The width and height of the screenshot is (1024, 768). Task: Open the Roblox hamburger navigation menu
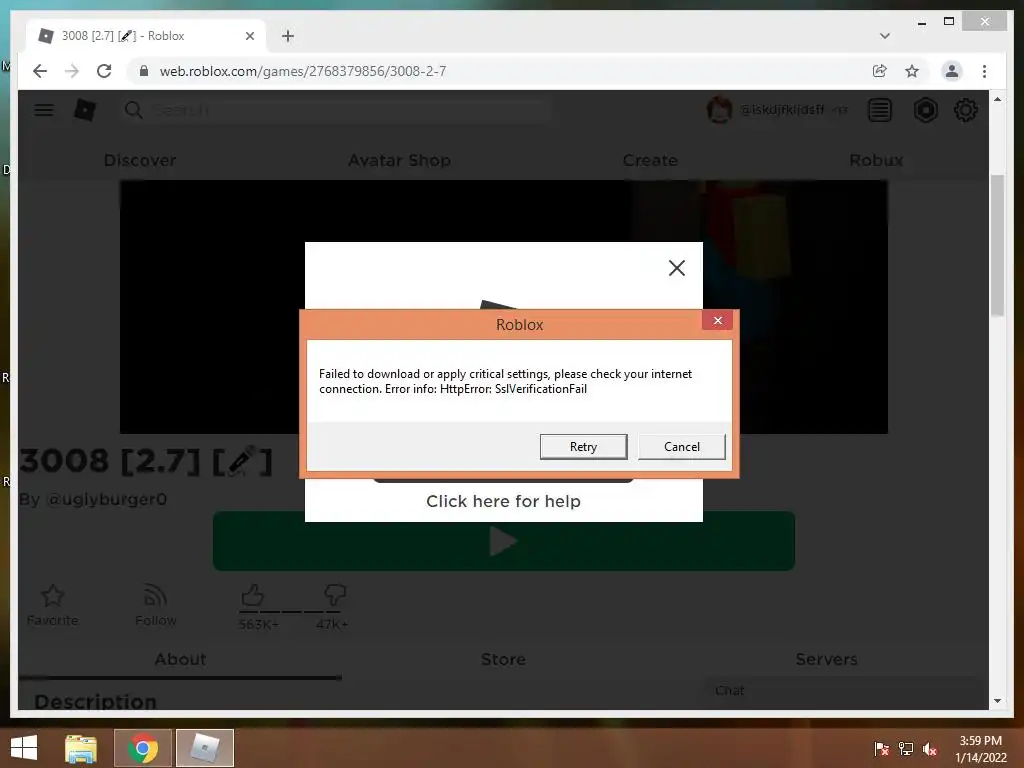click(x=44, y=110)
